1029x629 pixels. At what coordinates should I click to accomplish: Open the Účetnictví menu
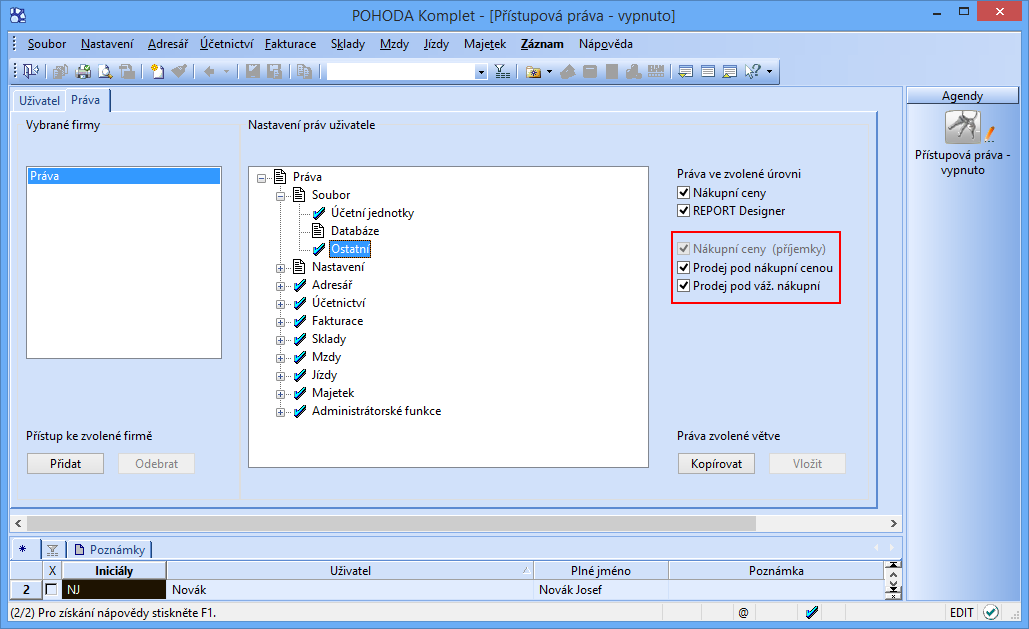226,44
